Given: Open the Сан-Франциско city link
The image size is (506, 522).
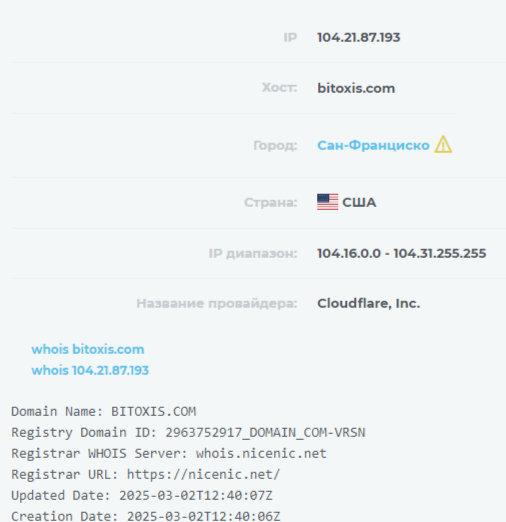Looking at the screenshot, I should (x=373, y=145).
